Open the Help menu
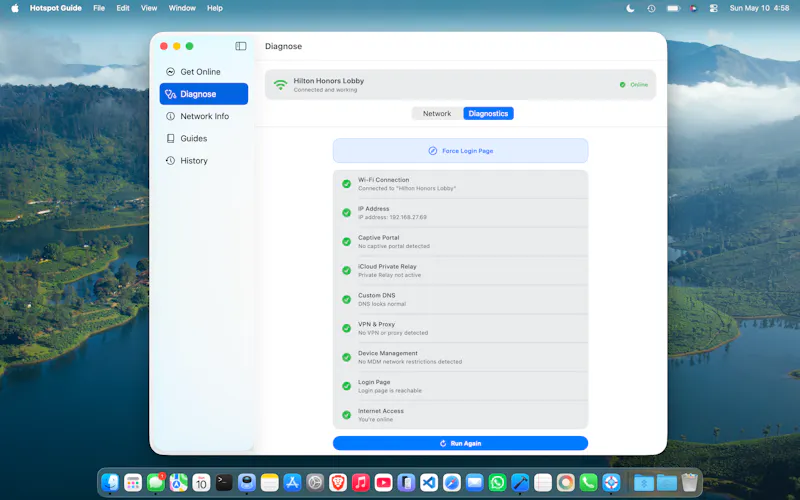The image size is (800, 500). 215,8
